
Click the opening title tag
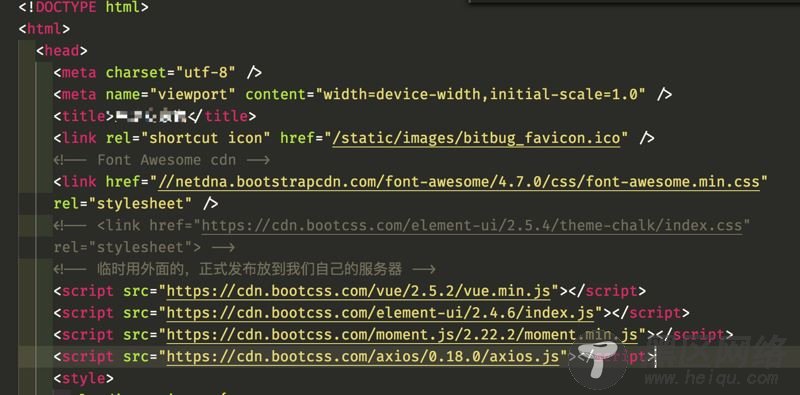click(84, 116)
